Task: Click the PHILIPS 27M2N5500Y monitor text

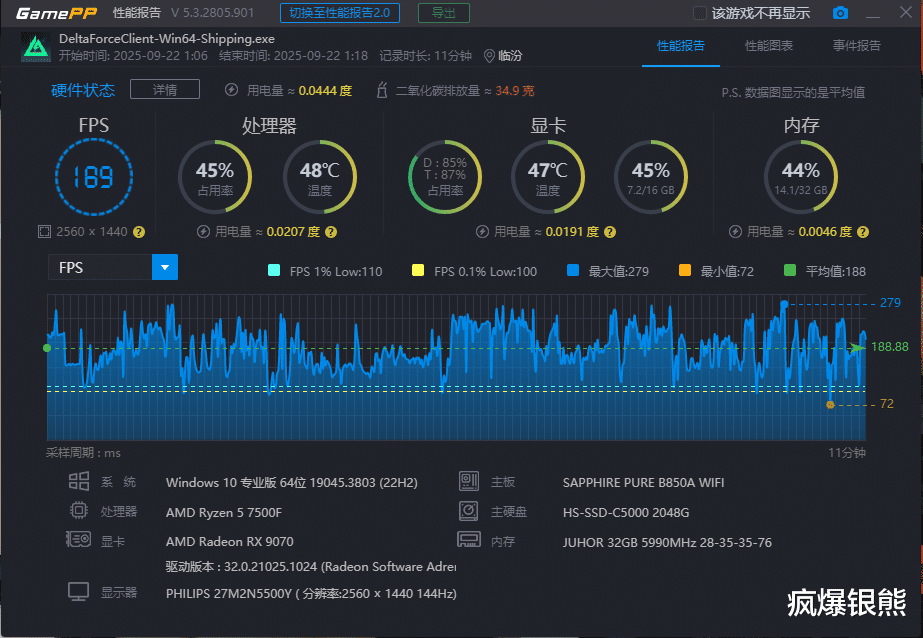Action: 311,593
